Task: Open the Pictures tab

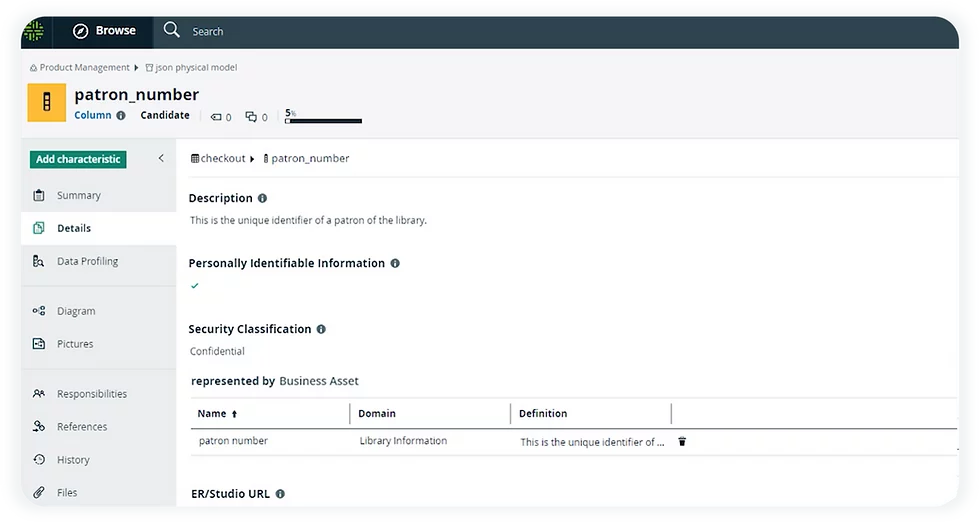Action: click(99, 344)
